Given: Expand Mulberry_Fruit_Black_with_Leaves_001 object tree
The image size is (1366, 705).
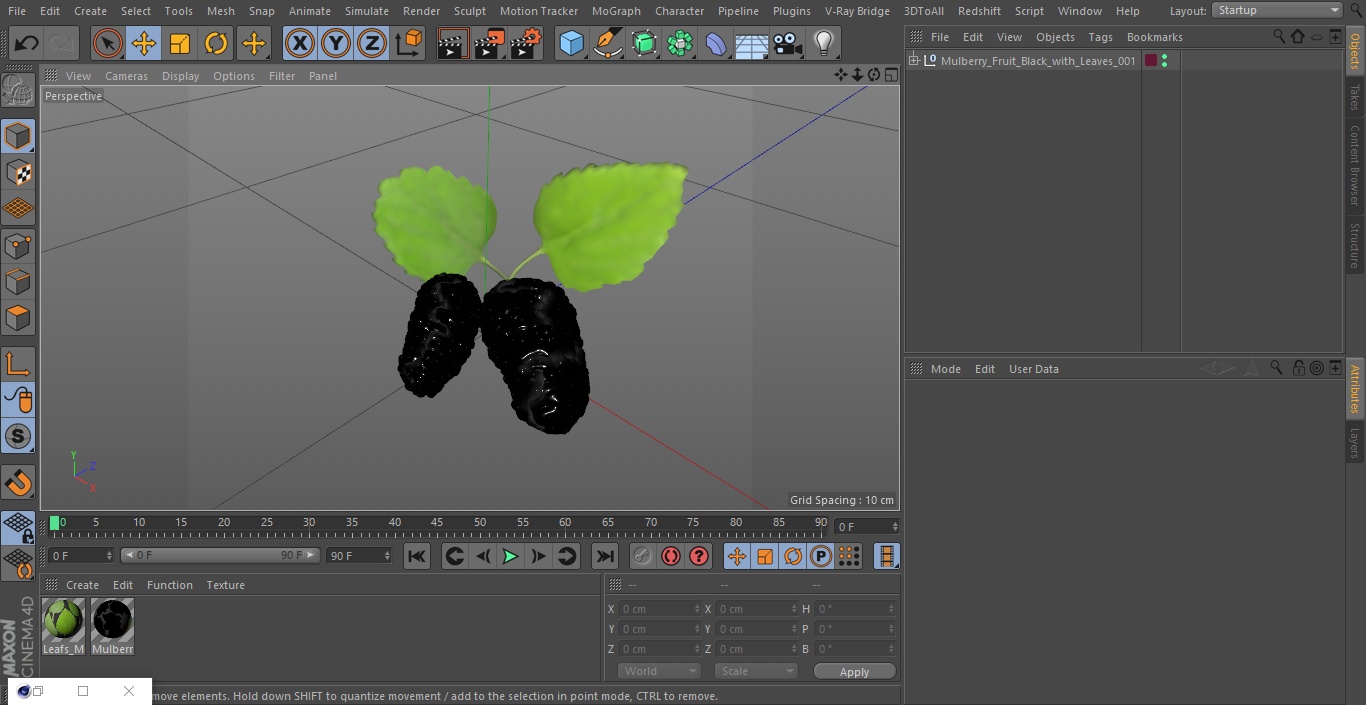Looking at the screenshot, I should click(x=913, y=61).
